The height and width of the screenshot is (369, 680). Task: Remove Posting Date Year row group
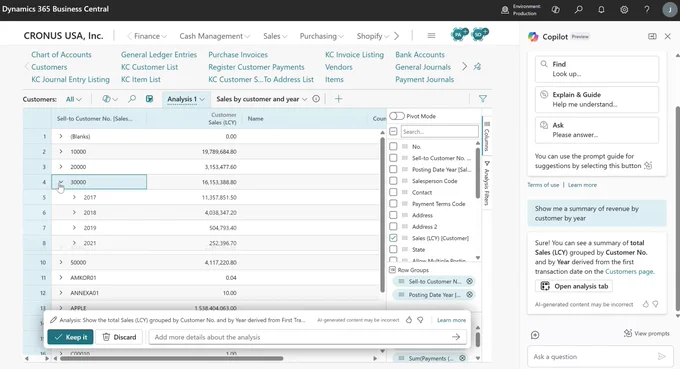(470, 295)
